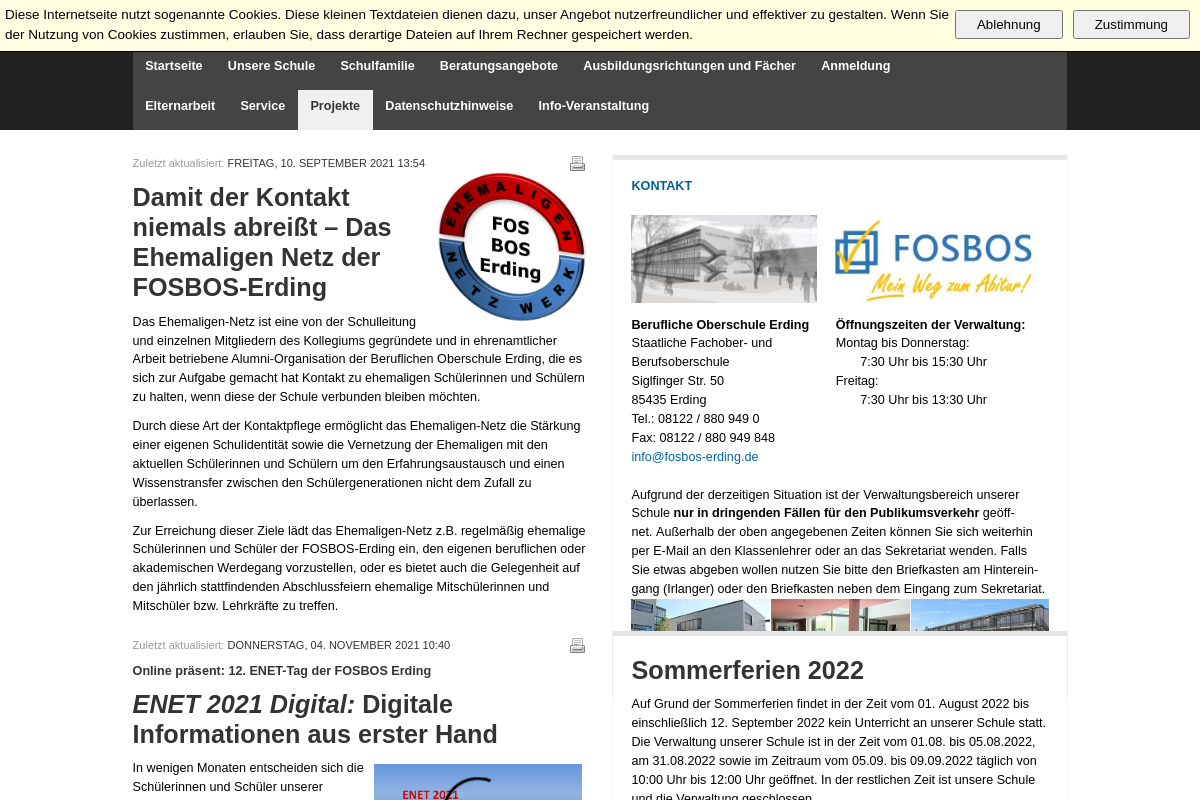Click the KONTAKT heading
Image resolution: width=1200 pixels, height=800 pixels.
pos(662,186)
